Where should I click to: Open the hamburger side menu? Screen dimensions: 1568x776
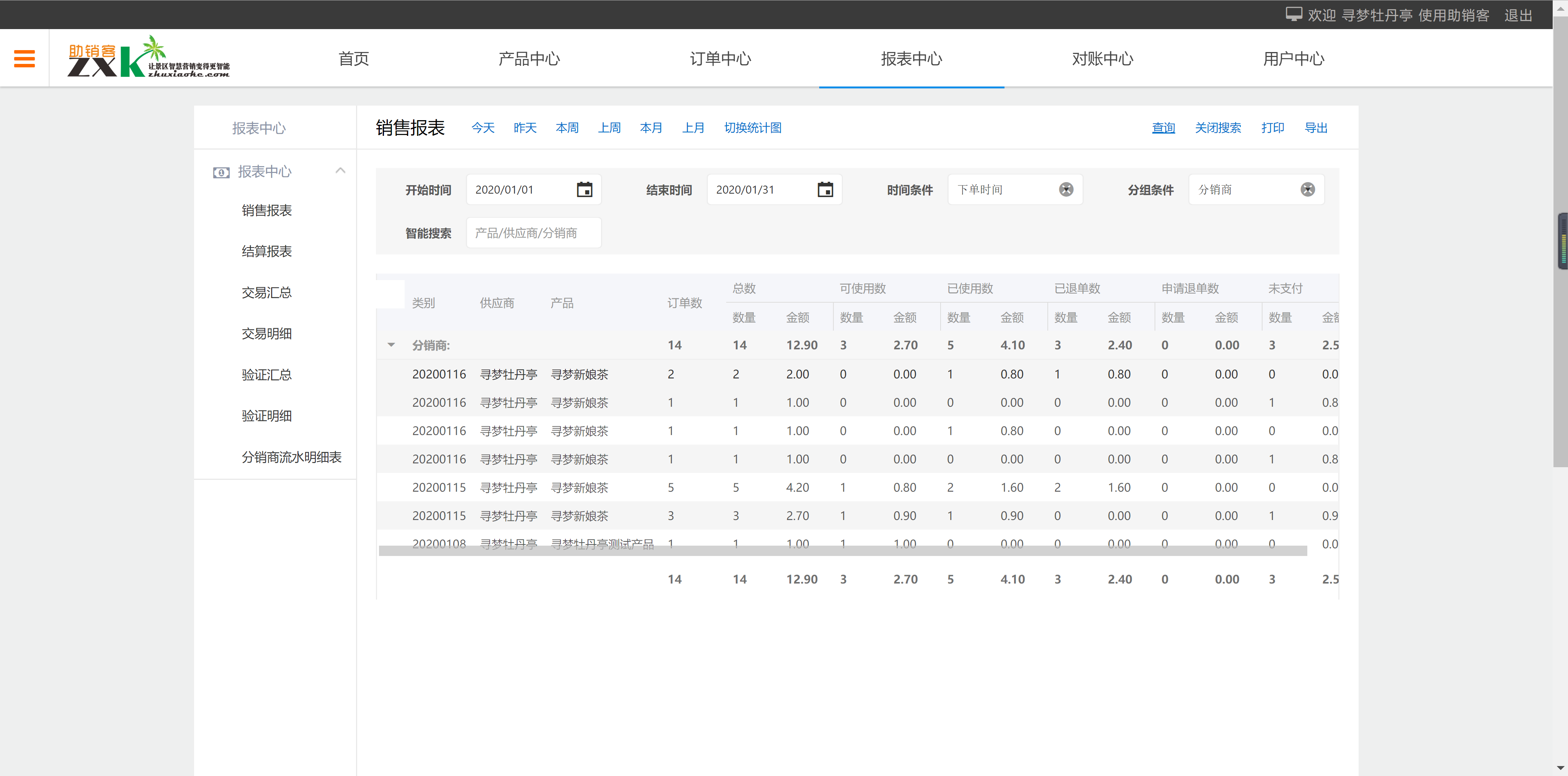coord(24,59)
